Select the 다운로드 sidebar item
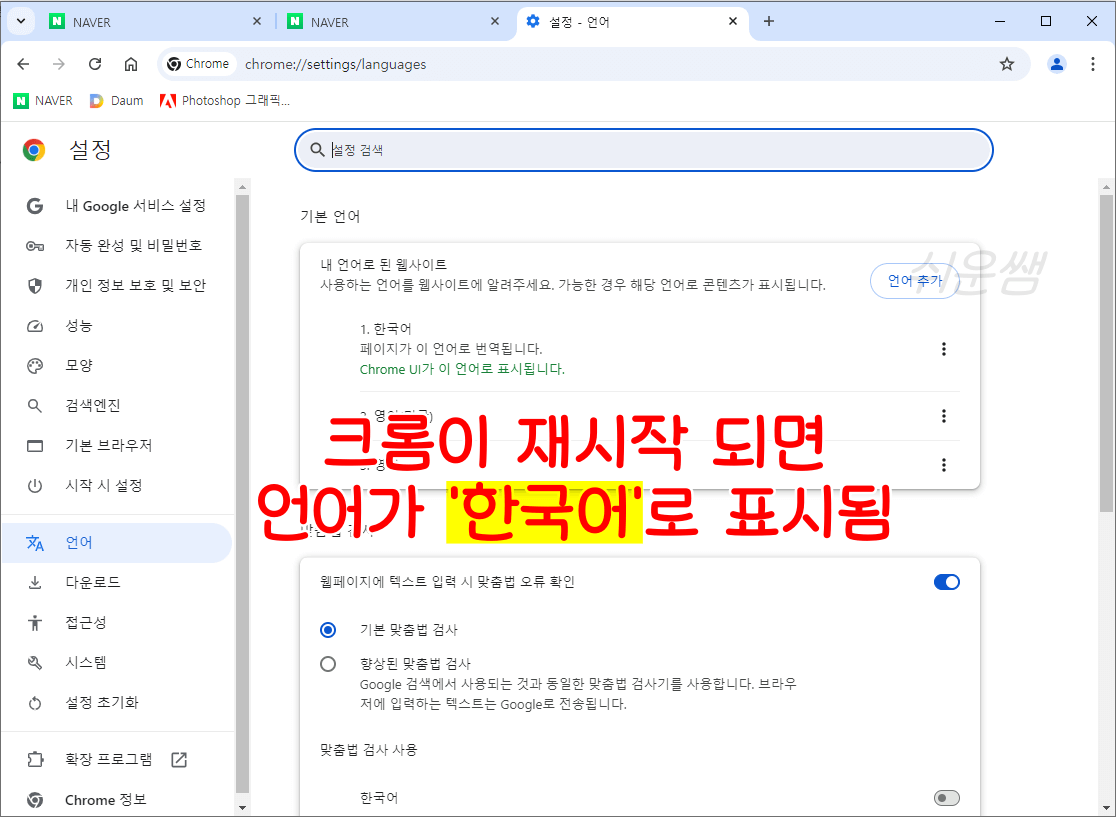 pyautogui.click(x=92, y=581)
